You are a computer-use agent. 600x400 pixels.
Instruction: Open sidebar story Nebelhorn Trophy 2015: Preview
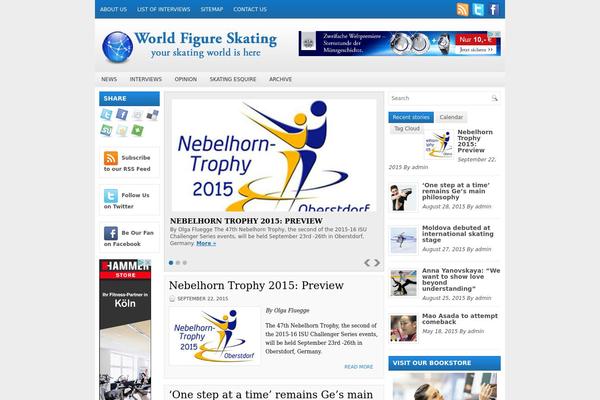pyautogui.click(x=475, y=141)
